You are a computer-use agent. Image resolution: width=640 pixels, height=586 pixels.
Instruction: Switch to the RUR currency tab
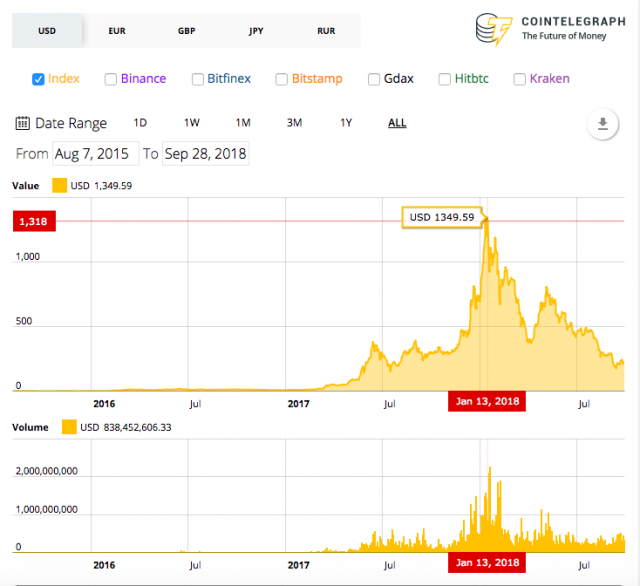[326, 31]
